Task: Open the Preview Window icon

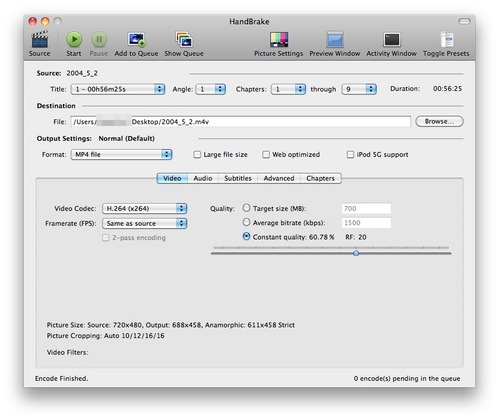Action: (335, 40)
